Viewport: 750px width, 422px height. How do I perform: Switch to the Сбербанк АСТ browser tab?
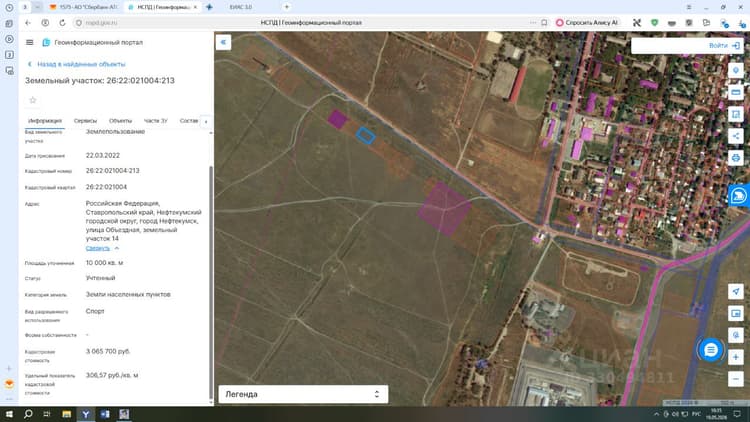coord(84,7)
